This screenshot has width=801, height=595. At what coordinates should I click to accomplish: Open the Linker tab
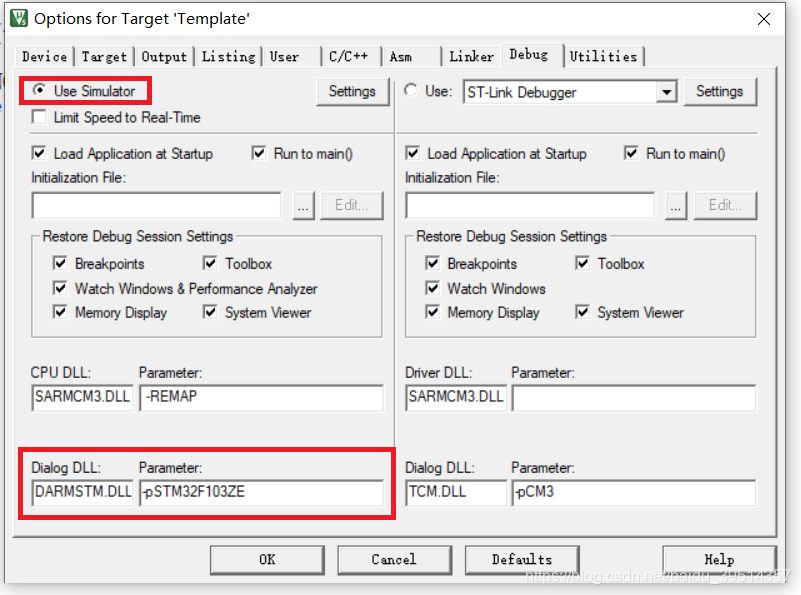(x=472, y=57)
